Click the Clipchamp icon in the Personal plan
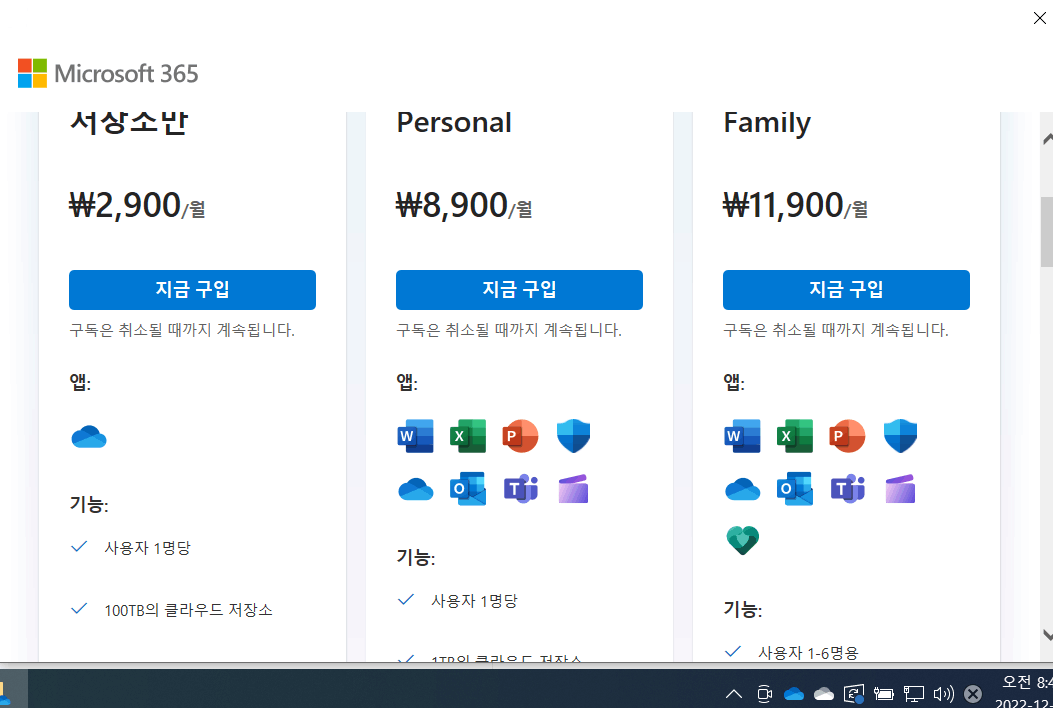1053x708 pixels. (574, 489)
